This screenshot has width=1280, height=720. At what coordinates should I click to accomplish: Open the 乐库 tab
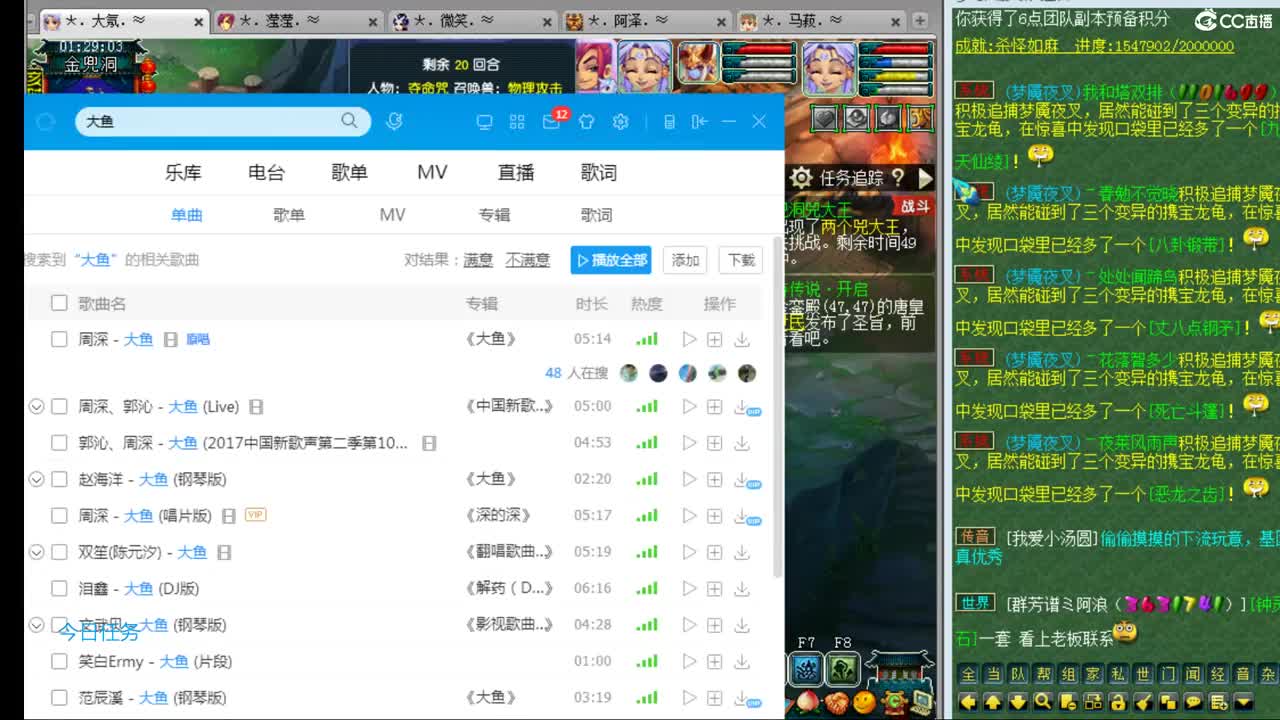coord(183,173)
